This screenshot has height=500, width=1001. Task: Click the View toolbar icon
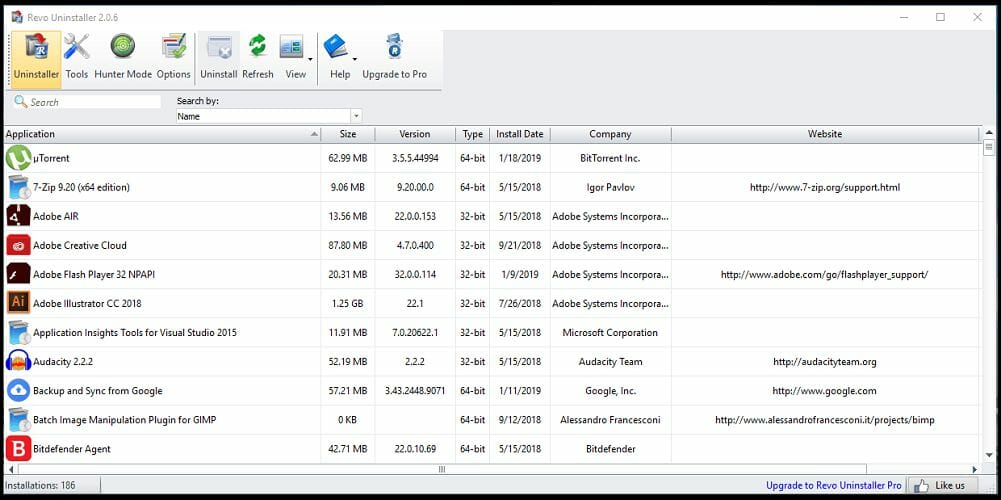[x=292, y=47]
